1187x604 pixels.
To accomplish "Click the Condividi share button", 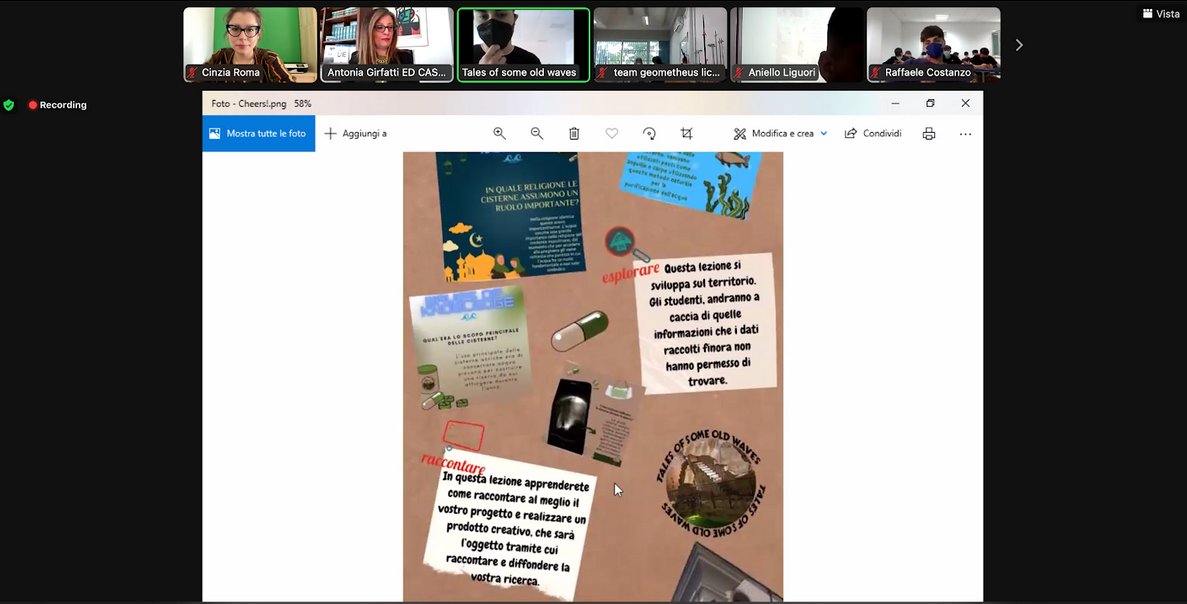I will click(x=873, y=133).
